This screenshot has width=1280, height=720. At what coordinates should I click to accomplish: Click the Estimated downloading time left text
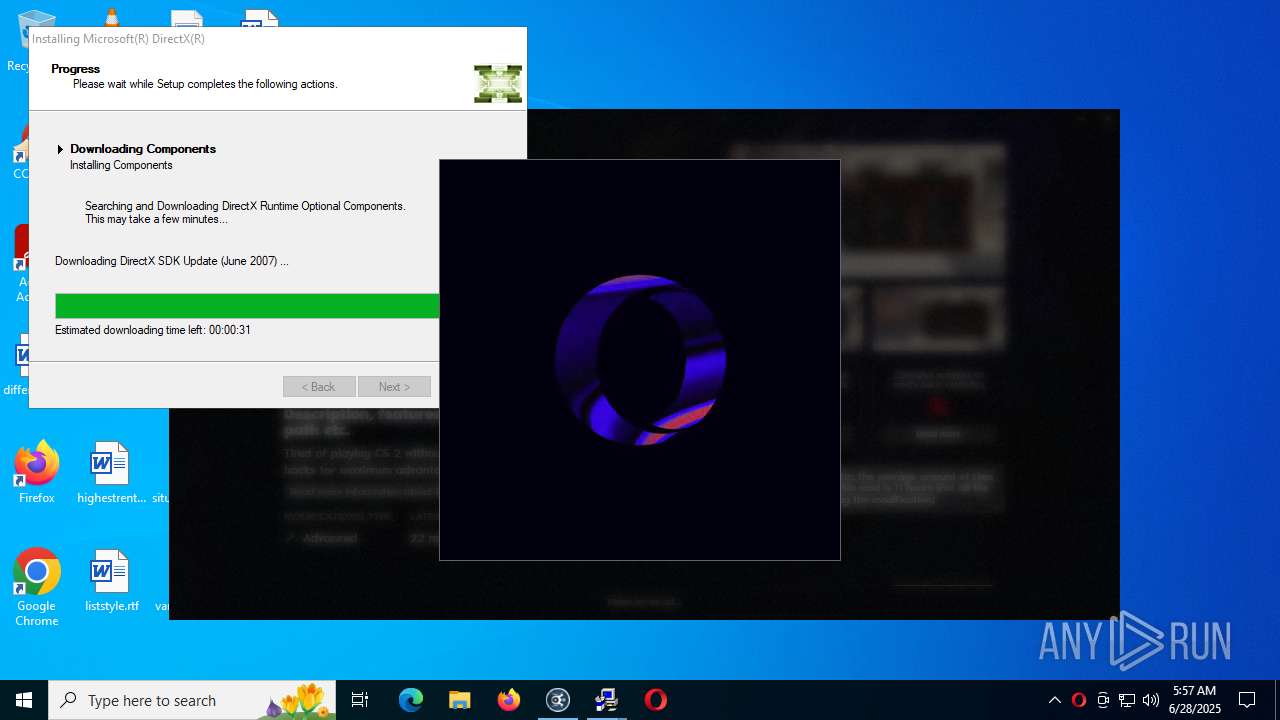[153, 330]
